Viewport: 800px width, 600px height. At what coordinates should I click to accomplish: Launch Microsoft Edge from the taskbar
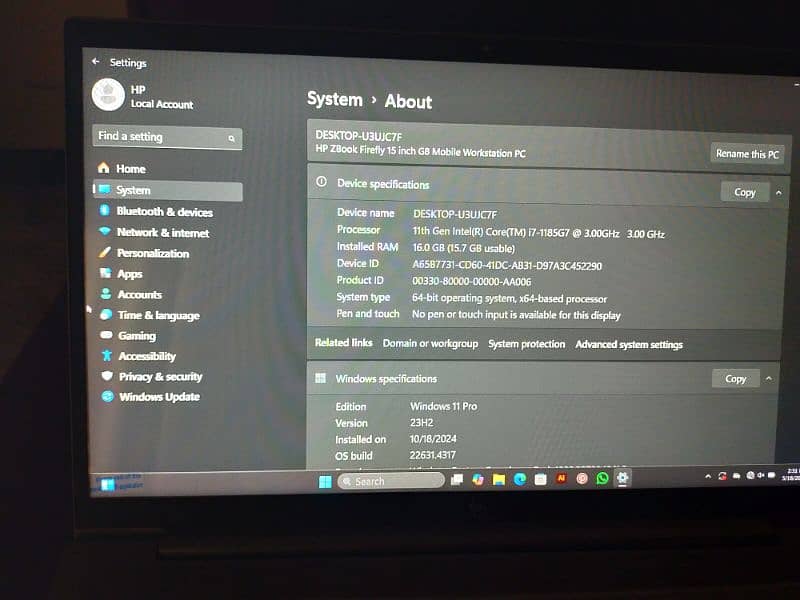519,479
